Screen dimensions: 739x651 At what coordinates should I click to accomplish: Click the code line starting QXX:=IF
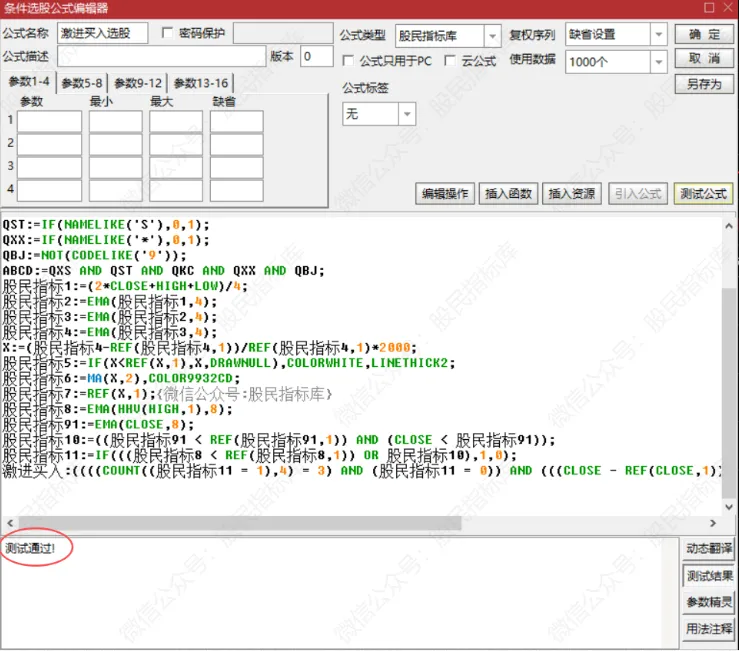pyautogui.click(x=106, y=240)
